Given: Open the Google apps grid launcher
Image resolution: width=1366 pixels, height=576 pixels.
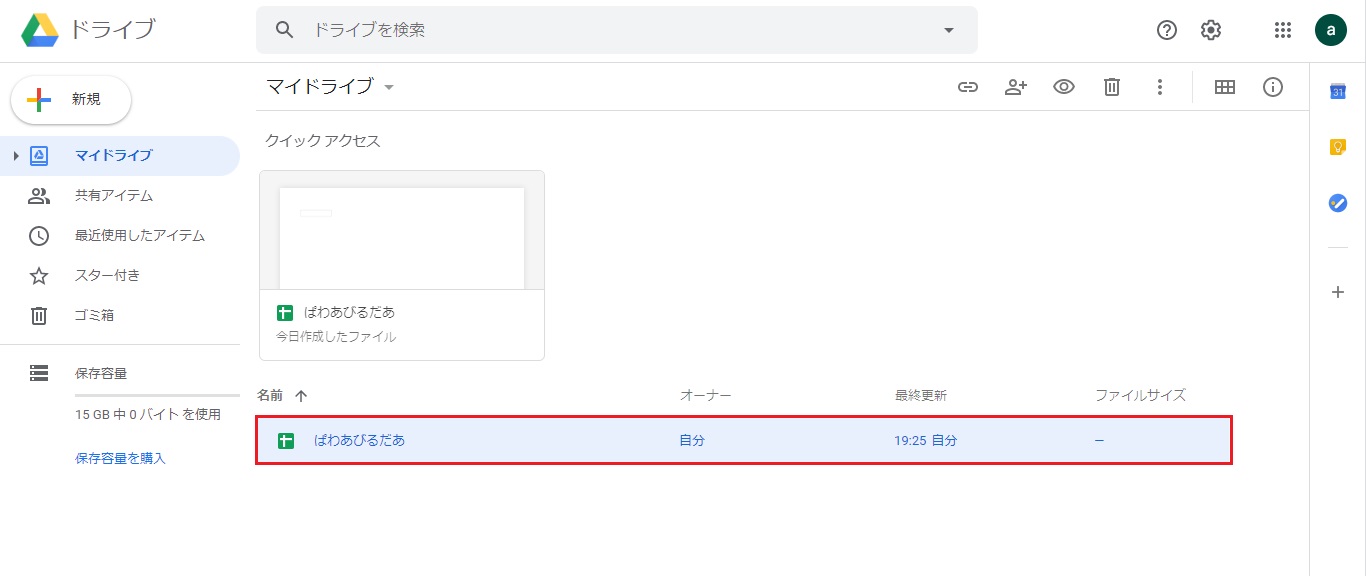Looking at the screenshot, I should [1283, 30].
